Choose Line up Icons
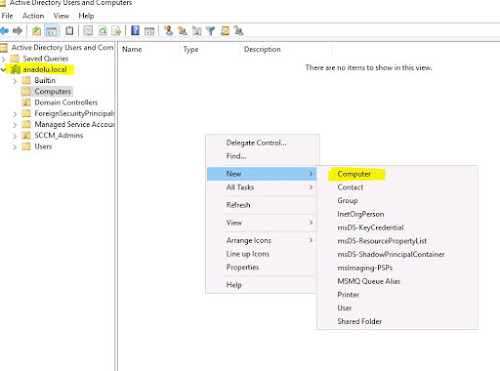The width and height of the screenshot is (500, 371). (262, 254)
